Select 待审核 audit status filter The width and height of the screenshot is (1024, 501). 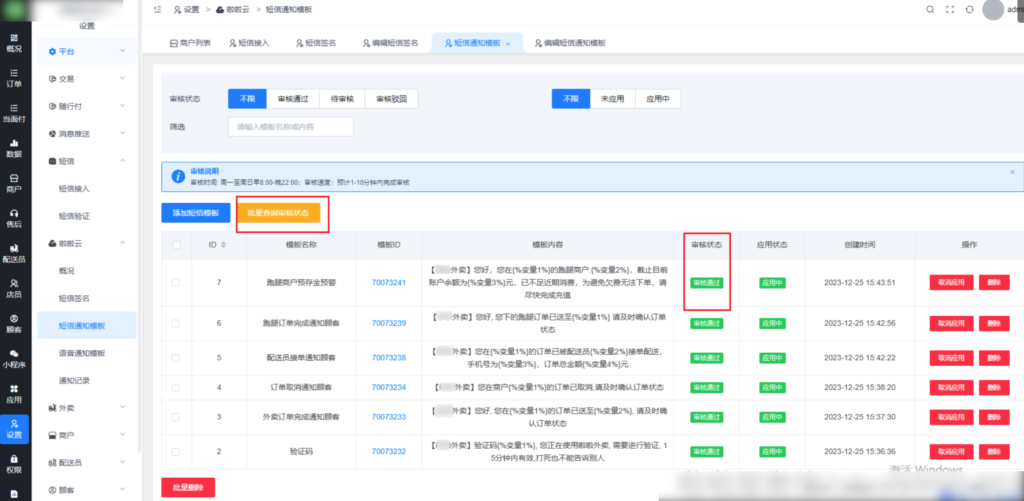coord(342,99)
